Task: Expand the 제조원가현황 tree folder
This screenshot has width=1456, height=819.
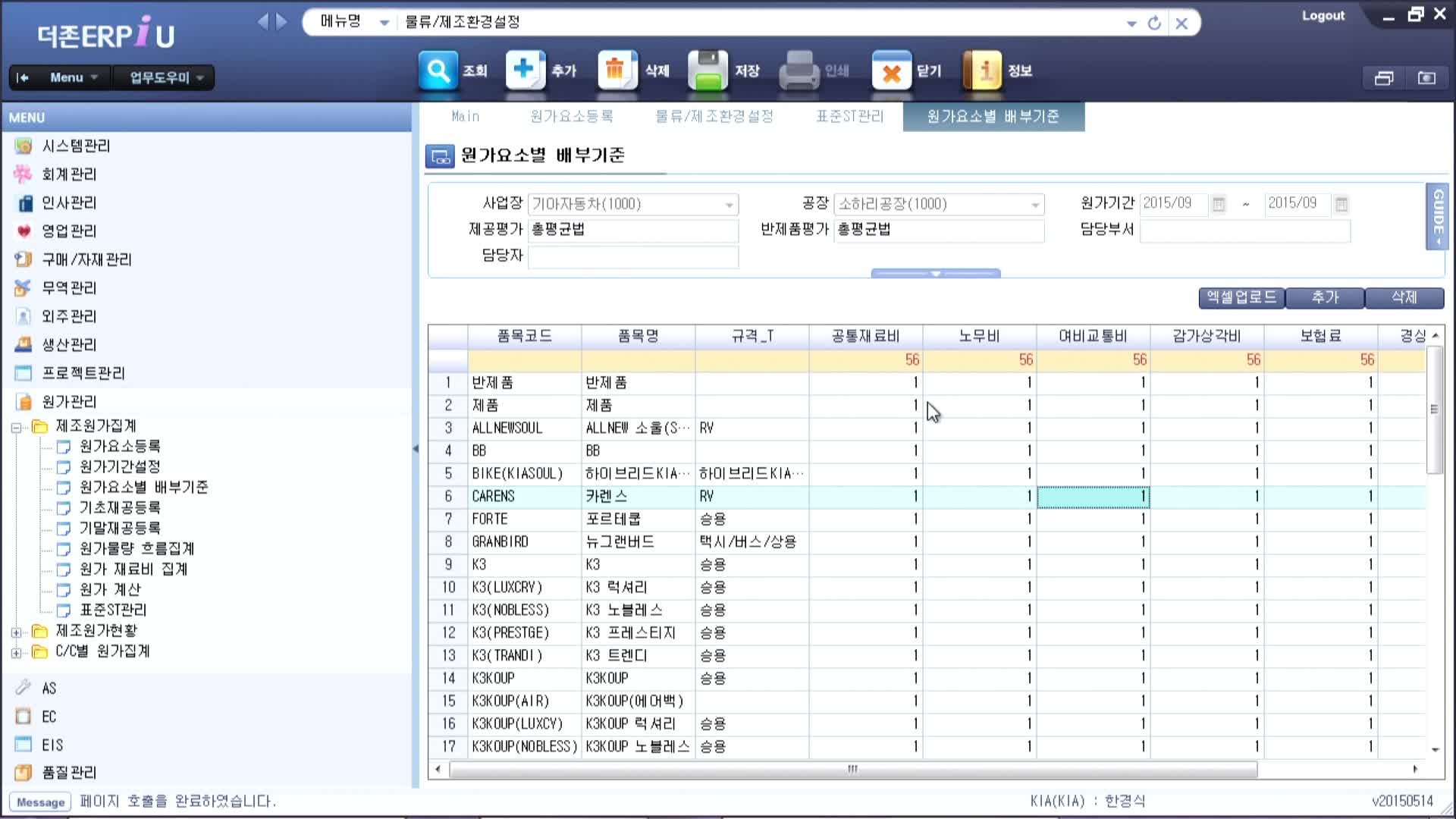Action: point(17,632)
